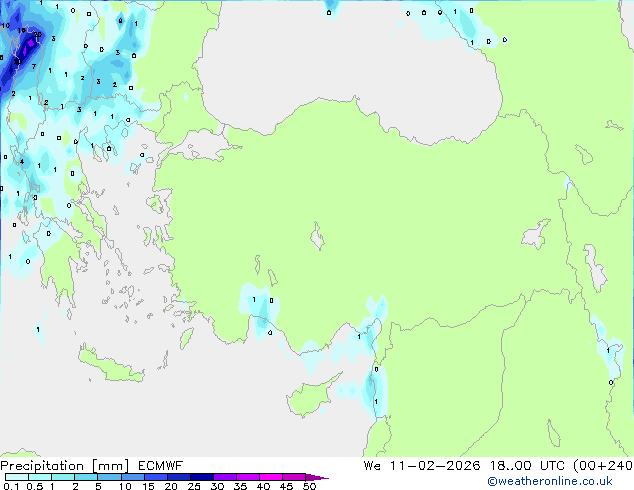
Task: Click the island of Cyprus on the map
Action: pos(309,397)
